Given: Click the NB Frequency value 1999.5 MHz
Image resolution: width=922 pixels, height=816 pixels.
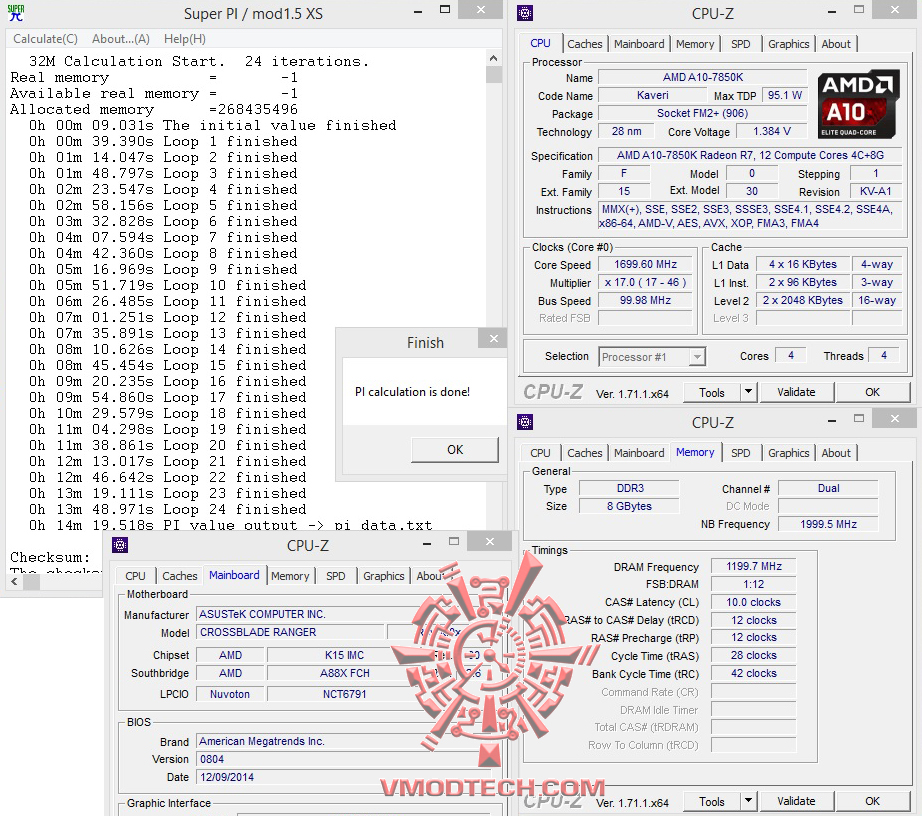Looking at the screenshot, I should tap(828, 524).
